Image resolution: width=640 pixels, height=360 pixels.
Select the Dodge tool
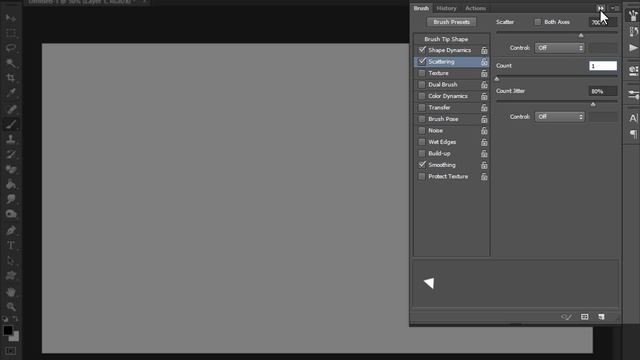point(11,214)
